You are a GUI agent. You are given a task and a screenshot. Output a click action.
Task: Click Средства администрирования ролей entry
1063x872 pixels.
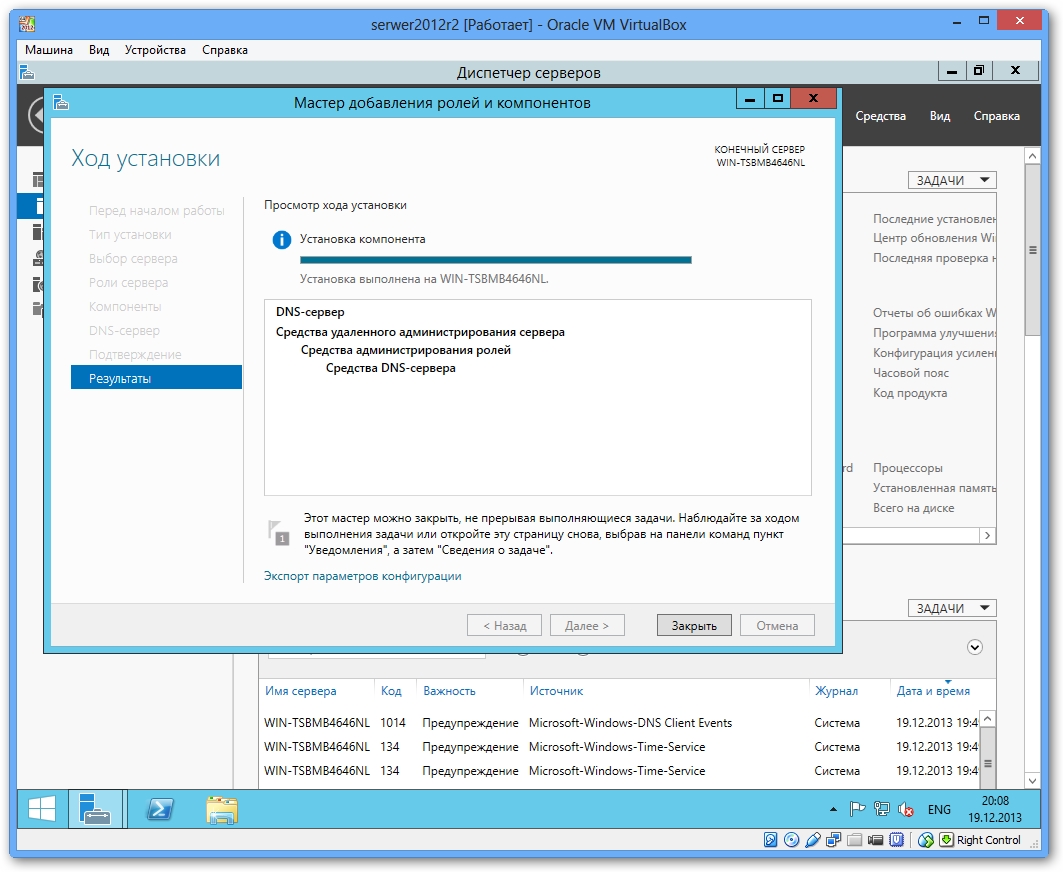coord(405,350)
